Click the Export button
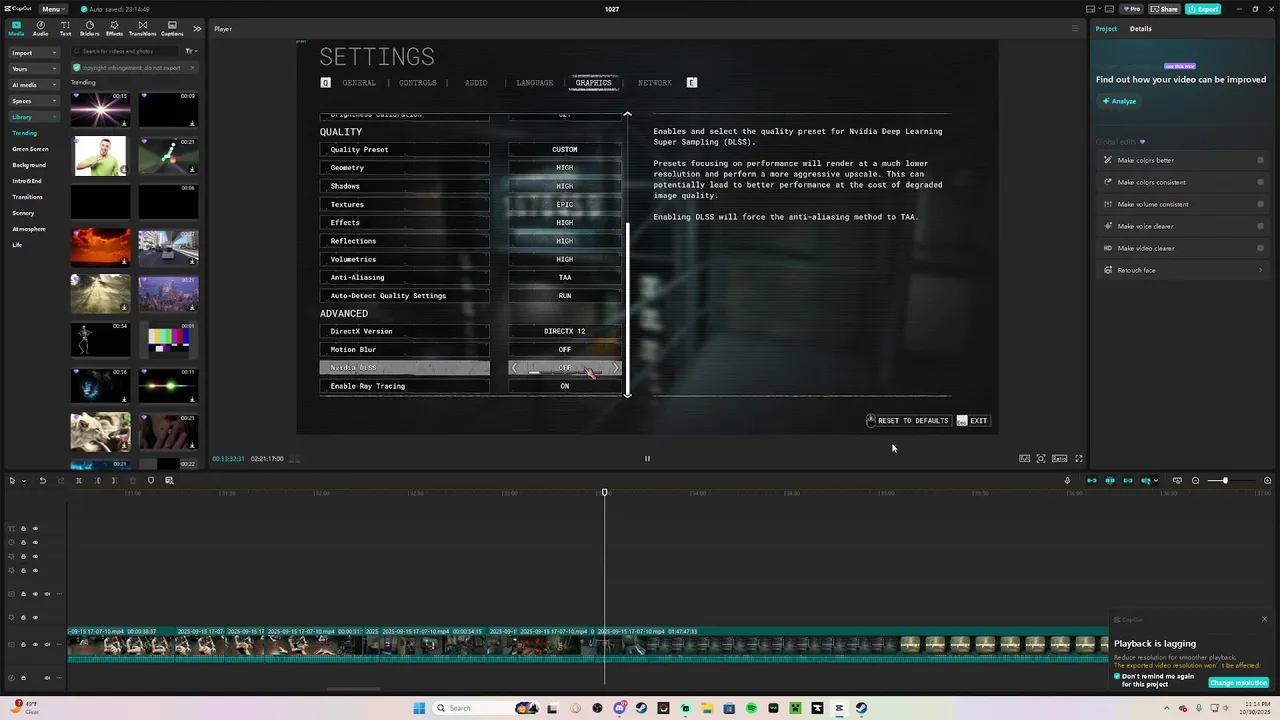This screenshot has height=720, width=1280. coord(1203,9)
